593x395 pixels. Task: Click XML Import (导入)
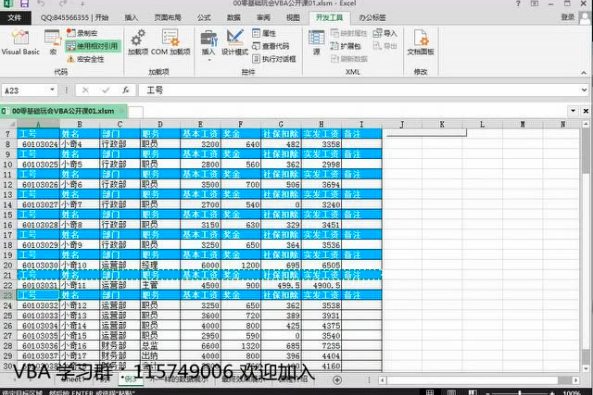[x=385, y=33]
